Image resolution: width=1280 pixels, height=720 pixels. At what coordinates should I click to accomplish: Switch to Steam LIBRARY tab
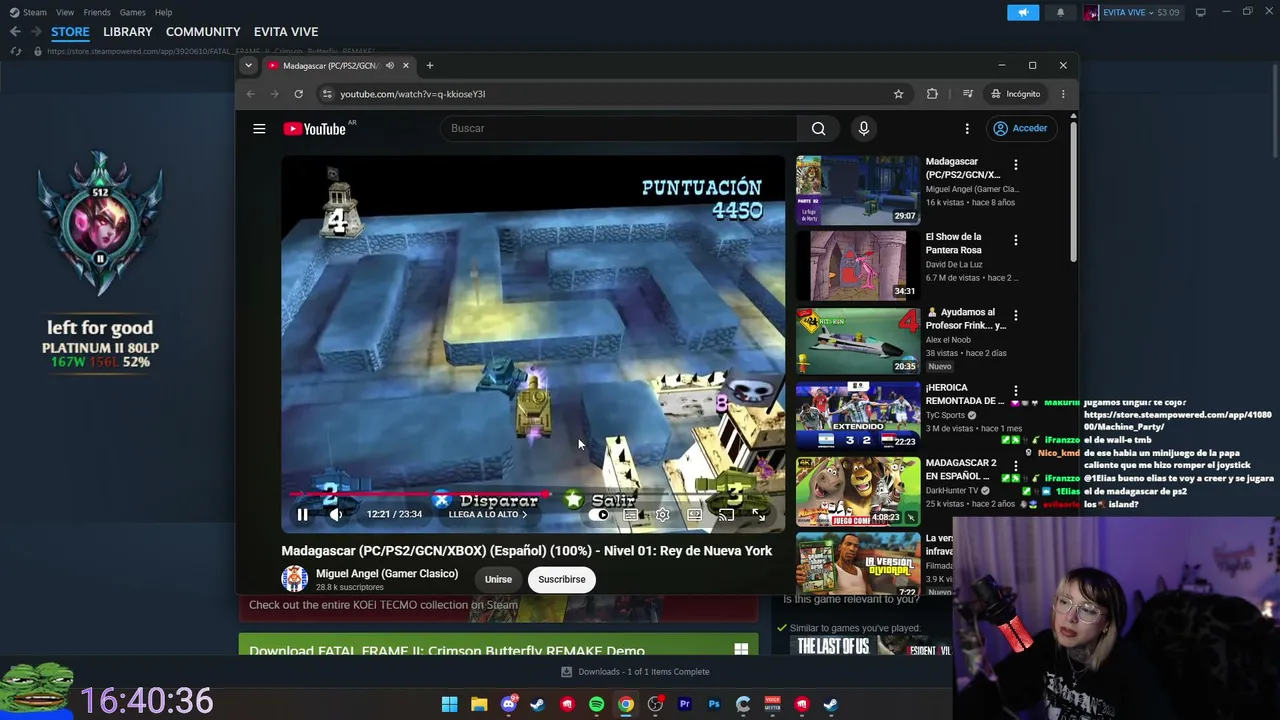click(x=128, y=32)
